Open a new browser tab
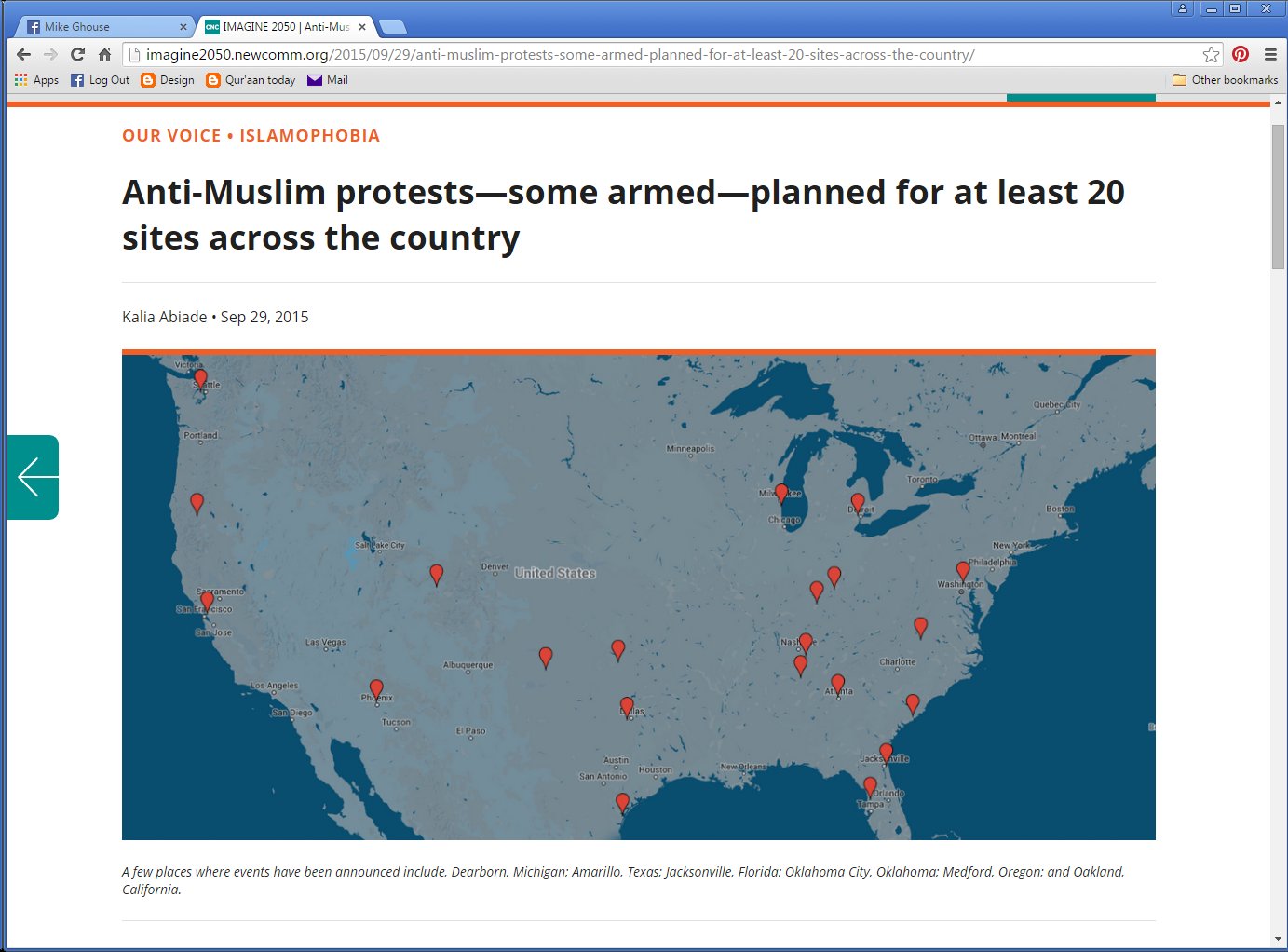This screenshot has height=952, width=1288. (392, 27)
